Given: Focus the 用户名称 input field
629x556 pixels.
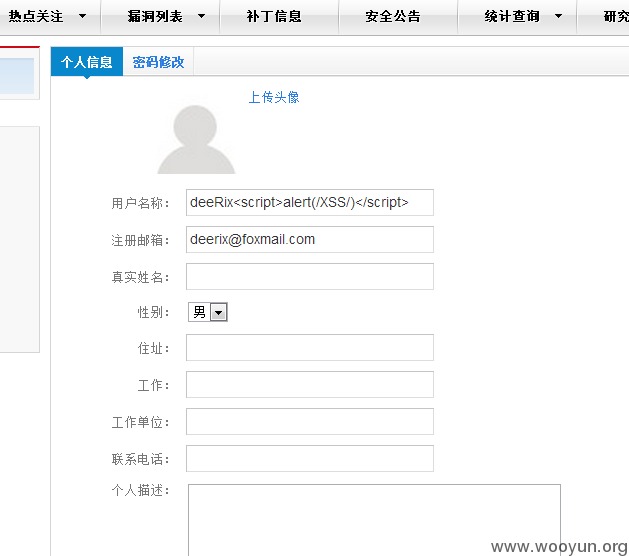Looking at the screenshot, I should tap(310, 203).
